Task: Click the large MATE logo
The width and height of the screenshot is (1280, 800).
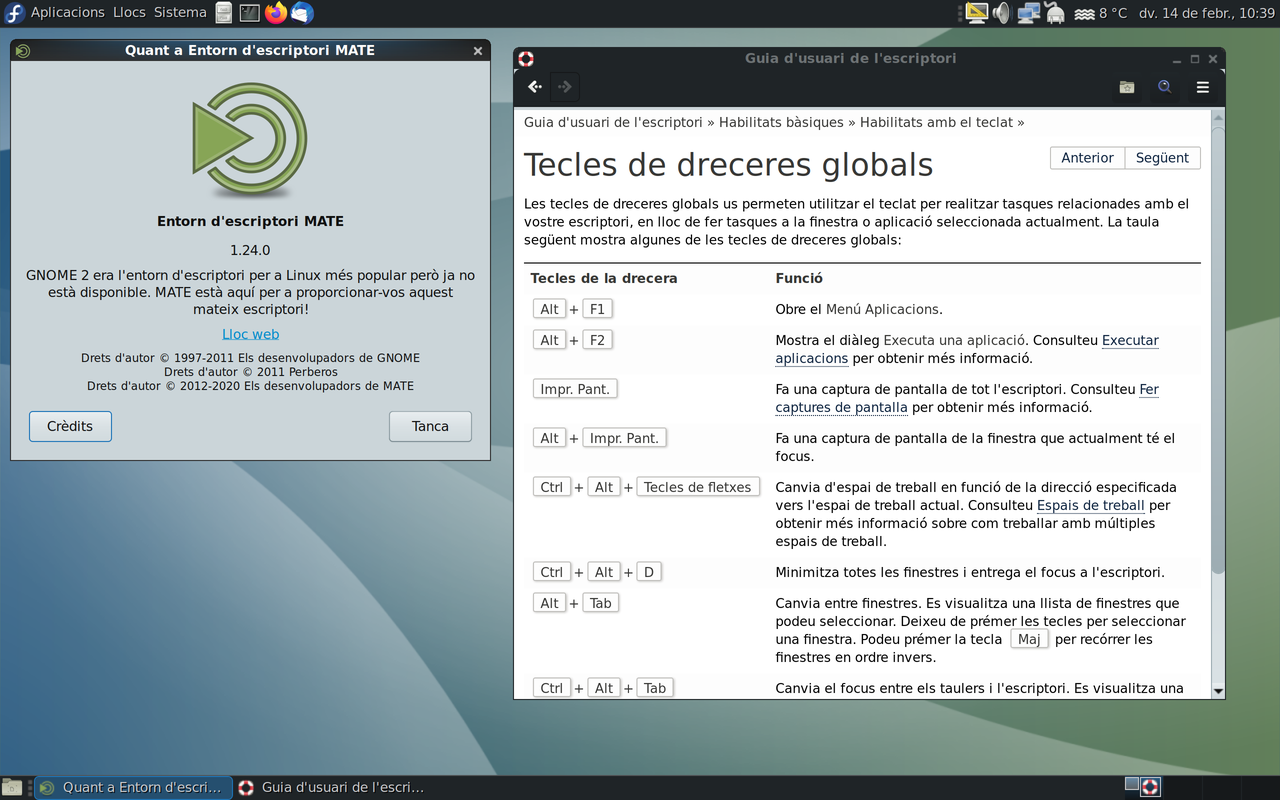Action: (x=250, y=140)
